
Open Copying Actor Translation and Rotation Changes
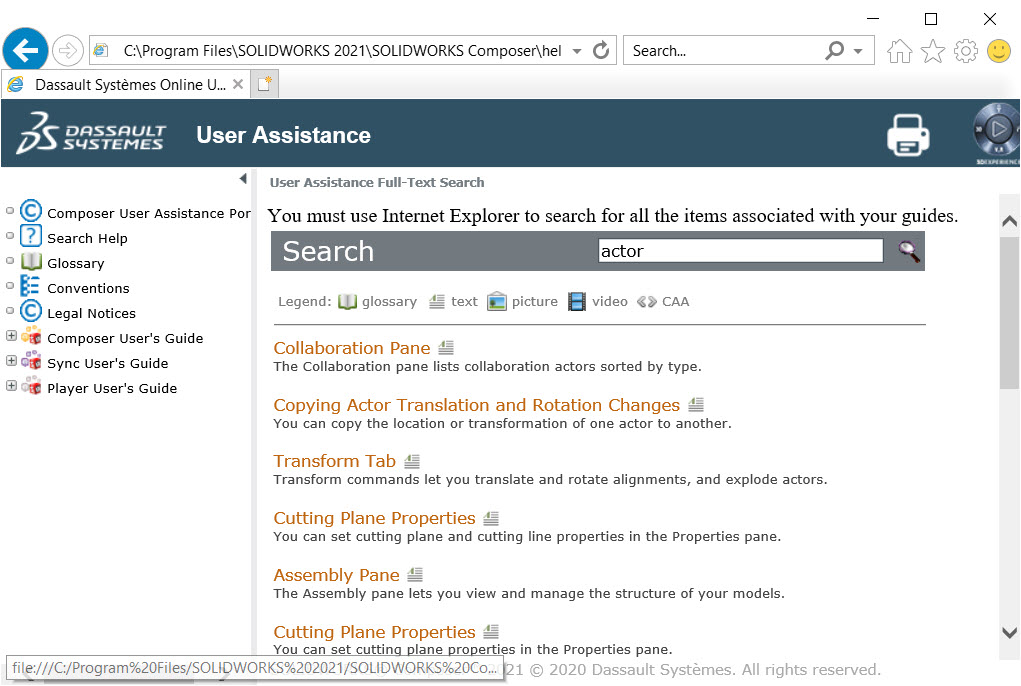click(477, 405)
